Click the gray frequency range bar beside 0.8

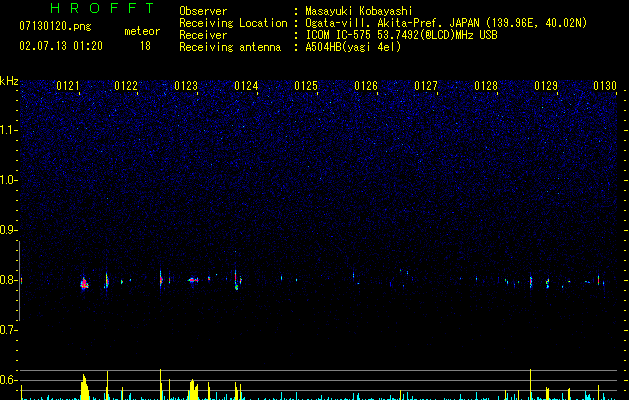[19, 280]
